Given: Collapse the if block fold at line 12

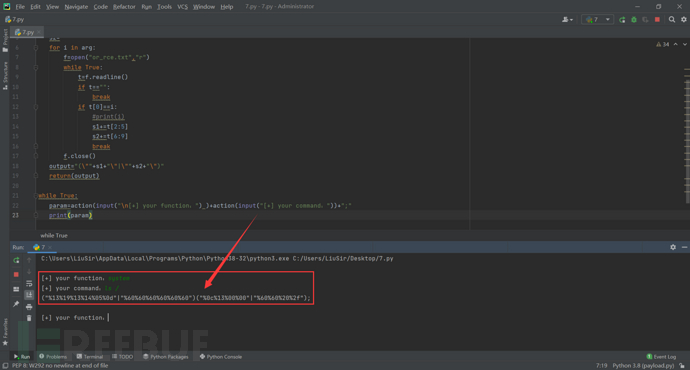Looking at the screenshot, I should point(36,107).
